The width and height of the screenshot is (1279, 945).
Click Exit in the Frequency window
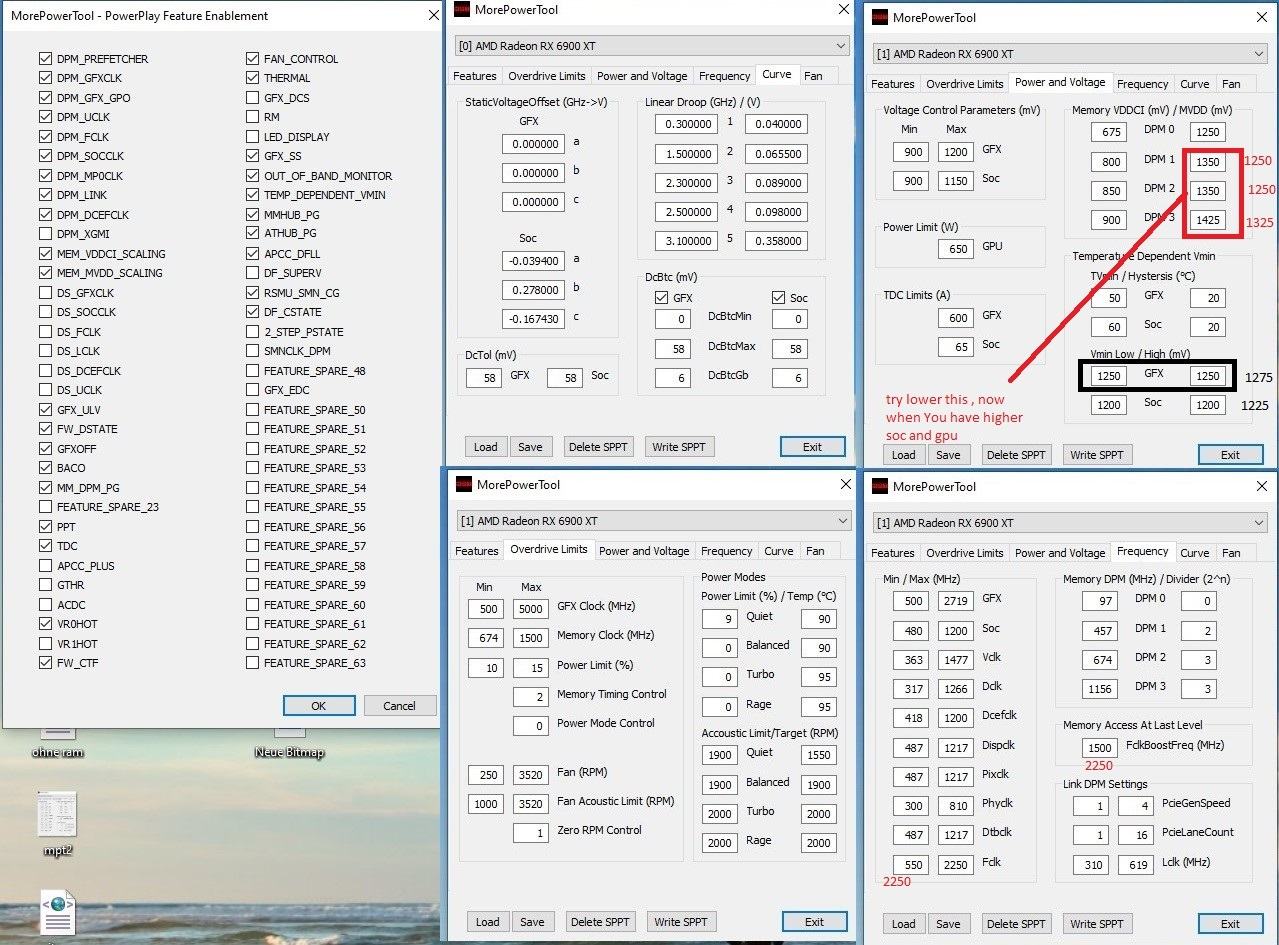click(x=1231, y=924)
